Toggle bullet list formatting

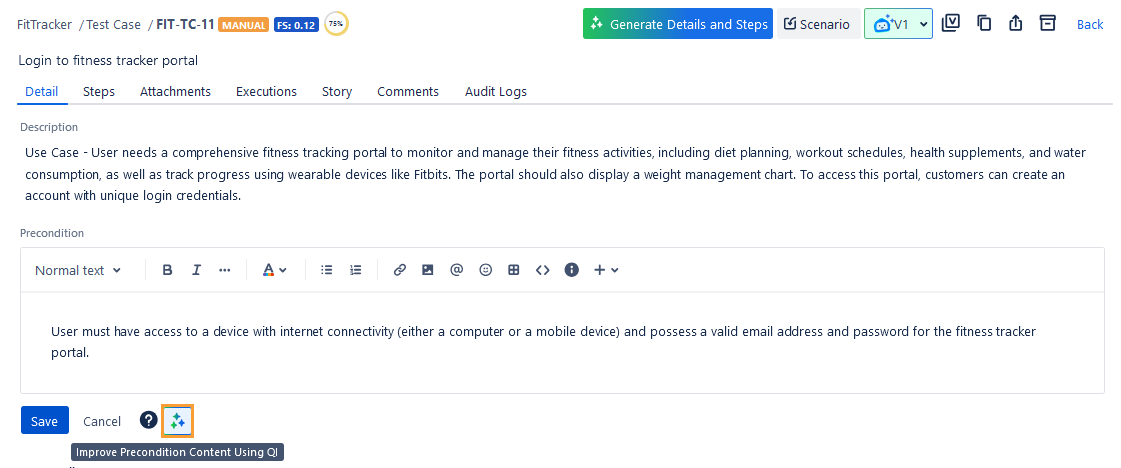coord(326,270)
